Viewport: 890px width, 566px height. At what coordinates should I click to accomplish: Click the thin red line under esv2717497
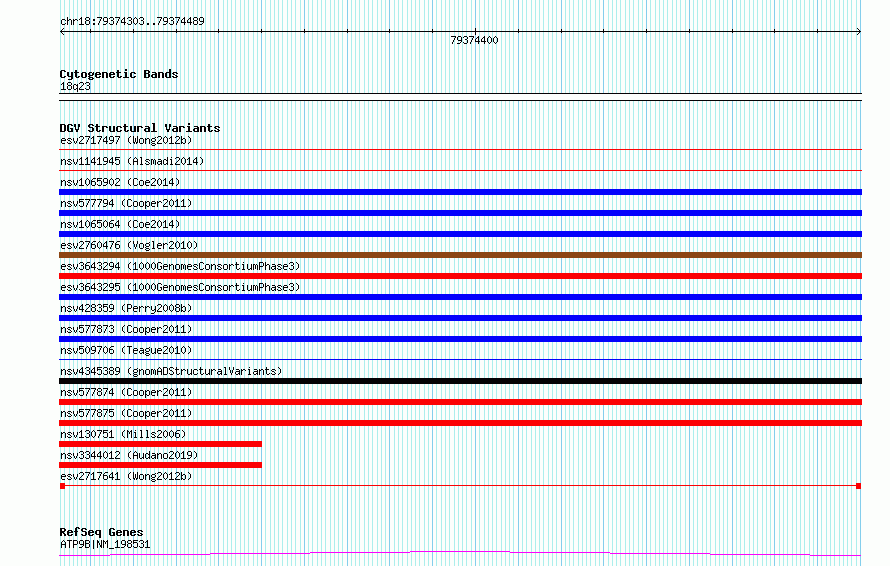tap(460, 150)
